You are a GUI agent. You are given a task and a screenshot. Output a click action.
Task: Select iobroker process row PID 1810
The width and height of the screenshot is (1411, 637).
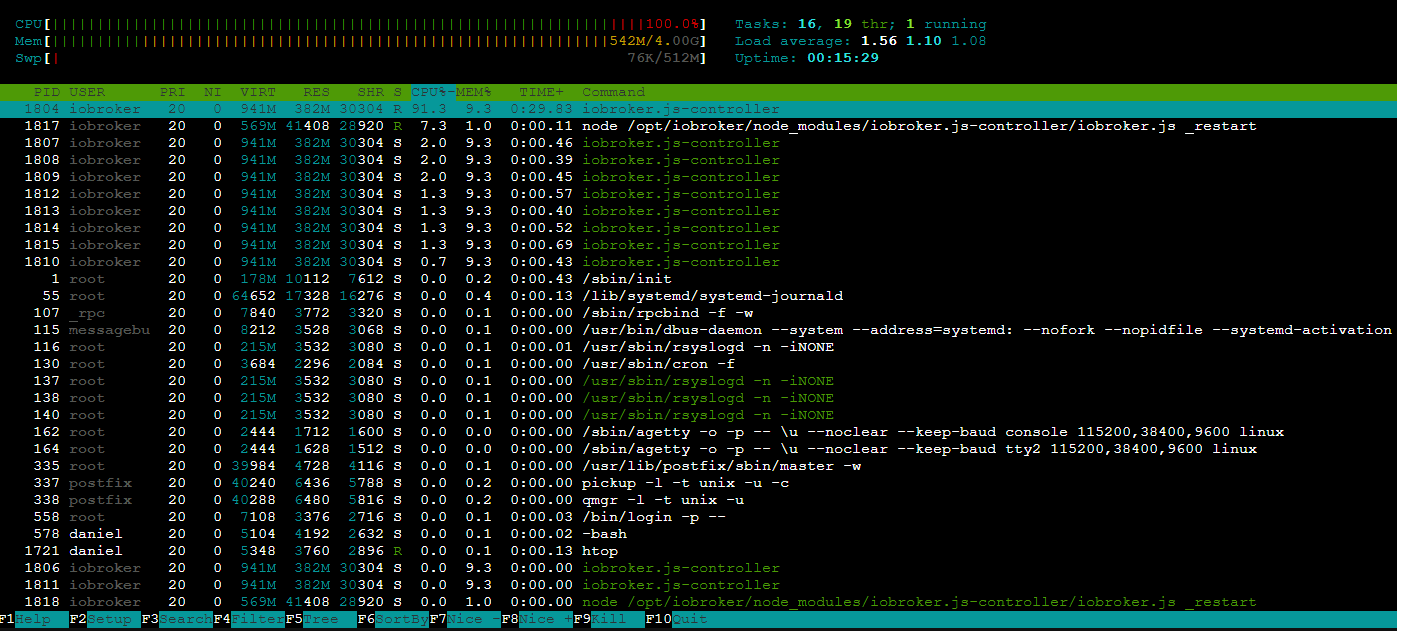tap(698, 262)
